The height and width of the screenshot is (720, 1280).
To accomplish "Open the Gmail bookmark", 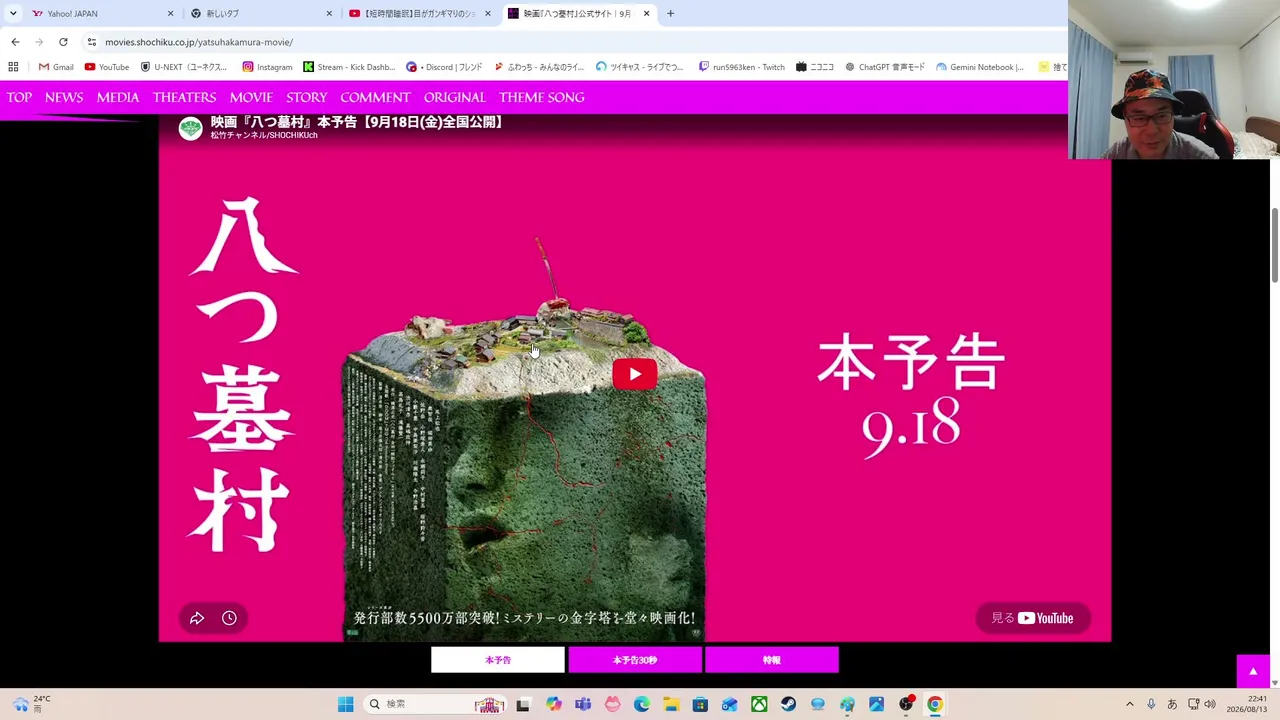I will [x=56, y=67].
